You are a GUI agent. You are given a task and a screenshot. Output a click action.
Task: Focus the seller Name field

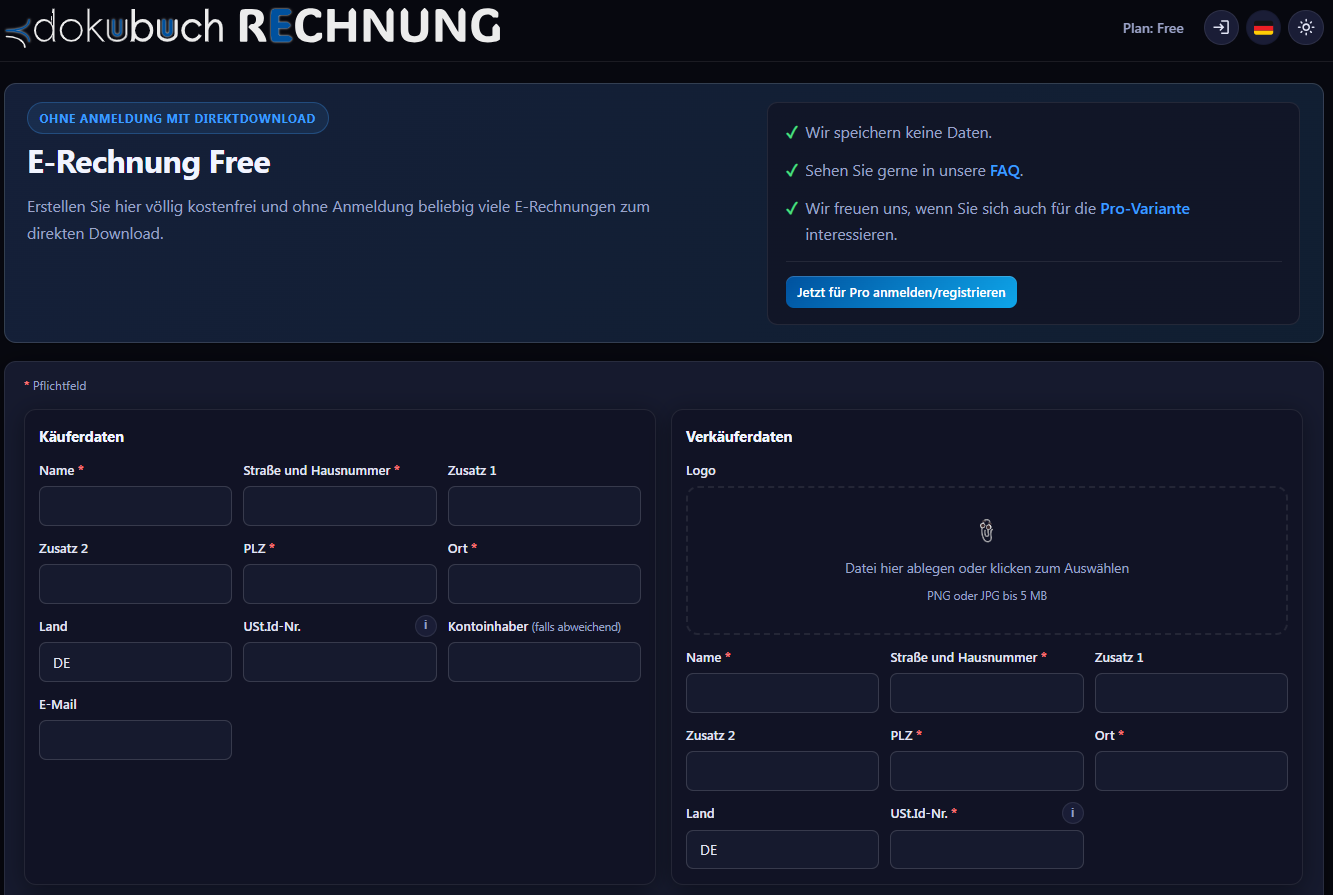[x=782, y=693]
